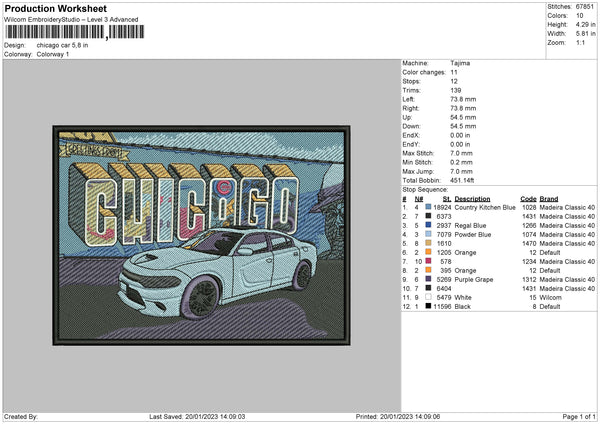Select the 'Wilcom' brand in the White row
Image resolution: width=600 pixels, height=424 pixels.
tap(550, 297)
